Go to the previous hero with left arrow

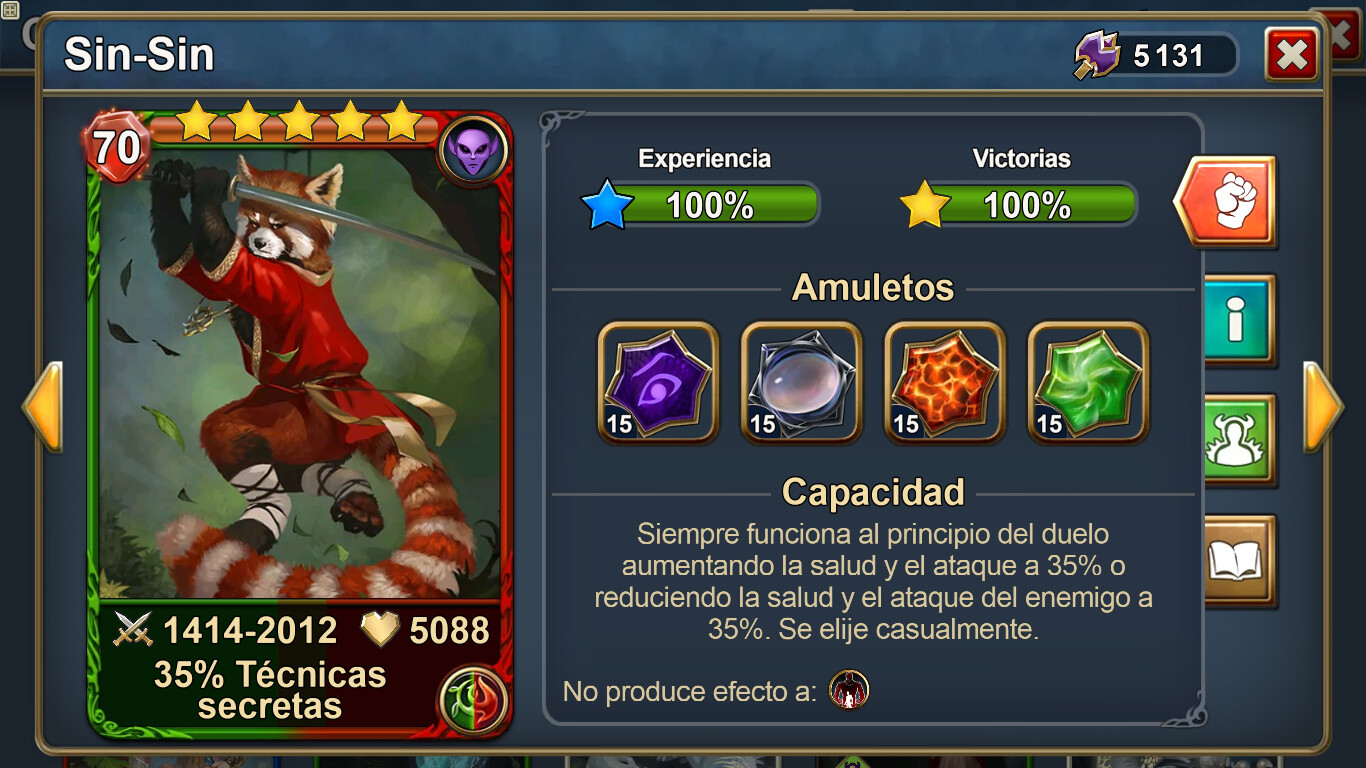[42, 407]
